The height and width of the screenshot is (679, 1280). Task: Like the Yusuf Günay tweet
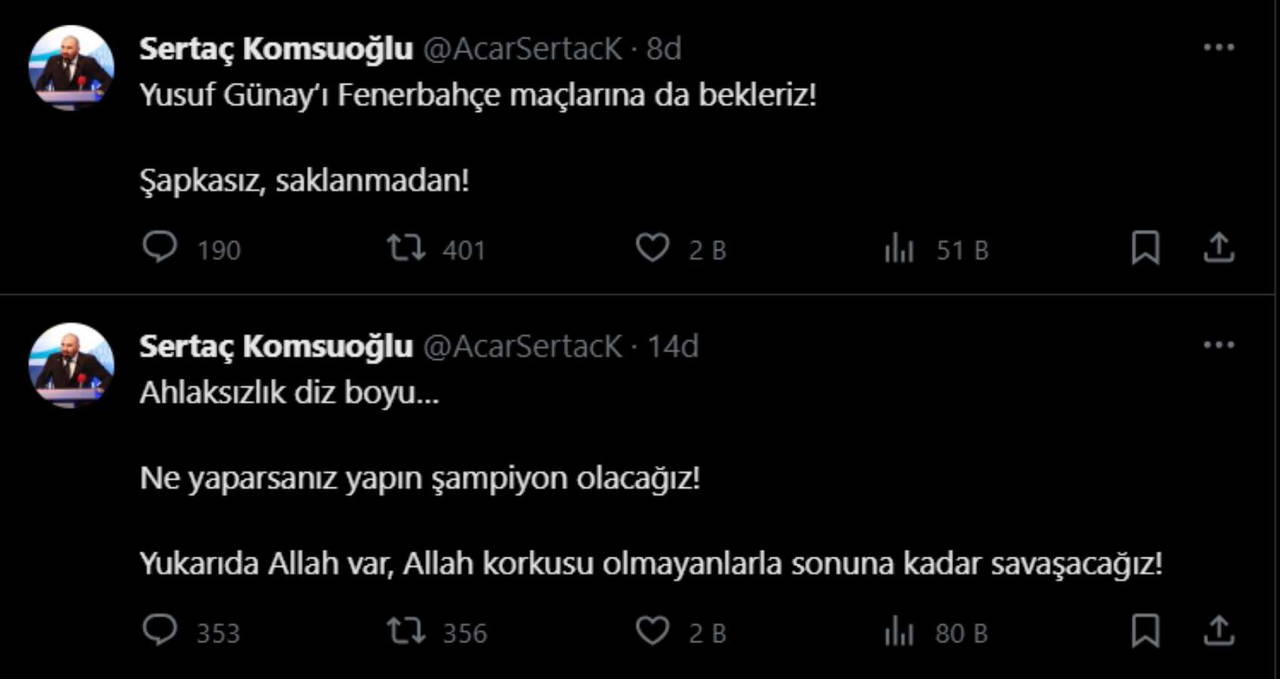[x=652, y=247]
